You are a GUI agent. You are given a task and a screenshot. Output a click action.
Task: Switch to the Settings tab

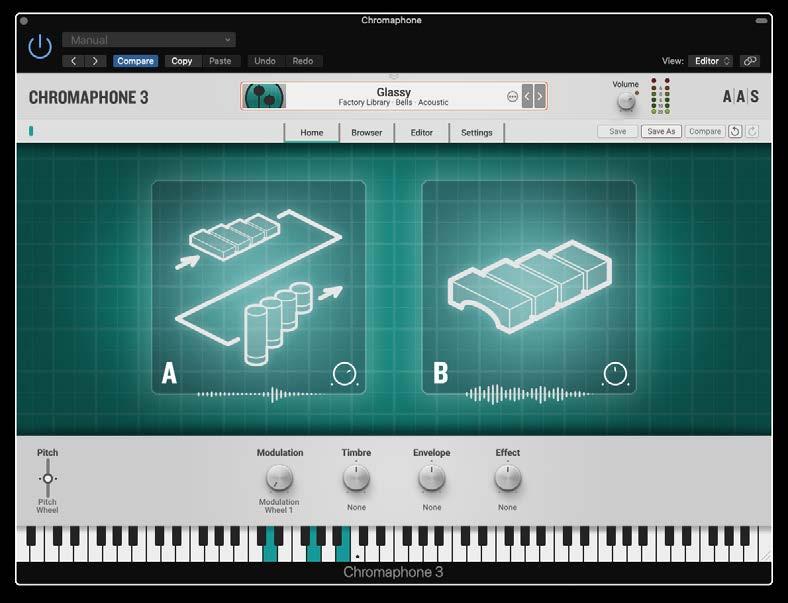click(476, 133)
